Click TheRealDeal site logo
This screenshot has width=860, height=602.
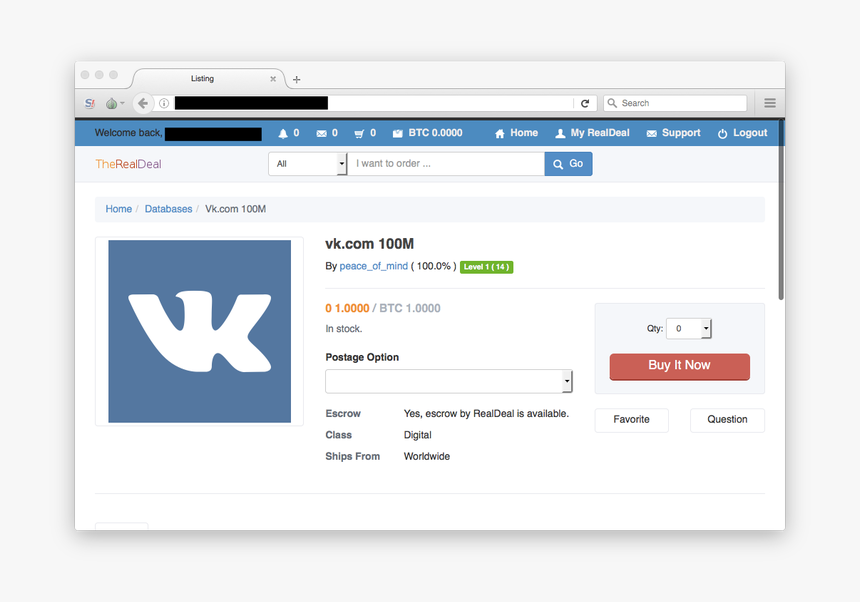[128, 164]
